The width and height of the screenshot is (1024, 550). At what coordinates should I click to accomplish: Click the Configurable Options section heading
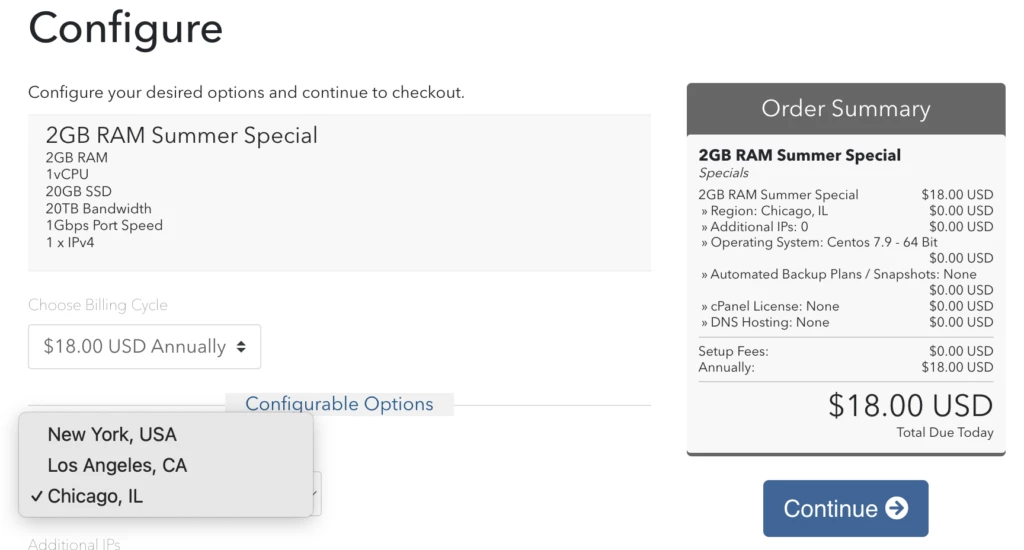click(x=339, y=404)
